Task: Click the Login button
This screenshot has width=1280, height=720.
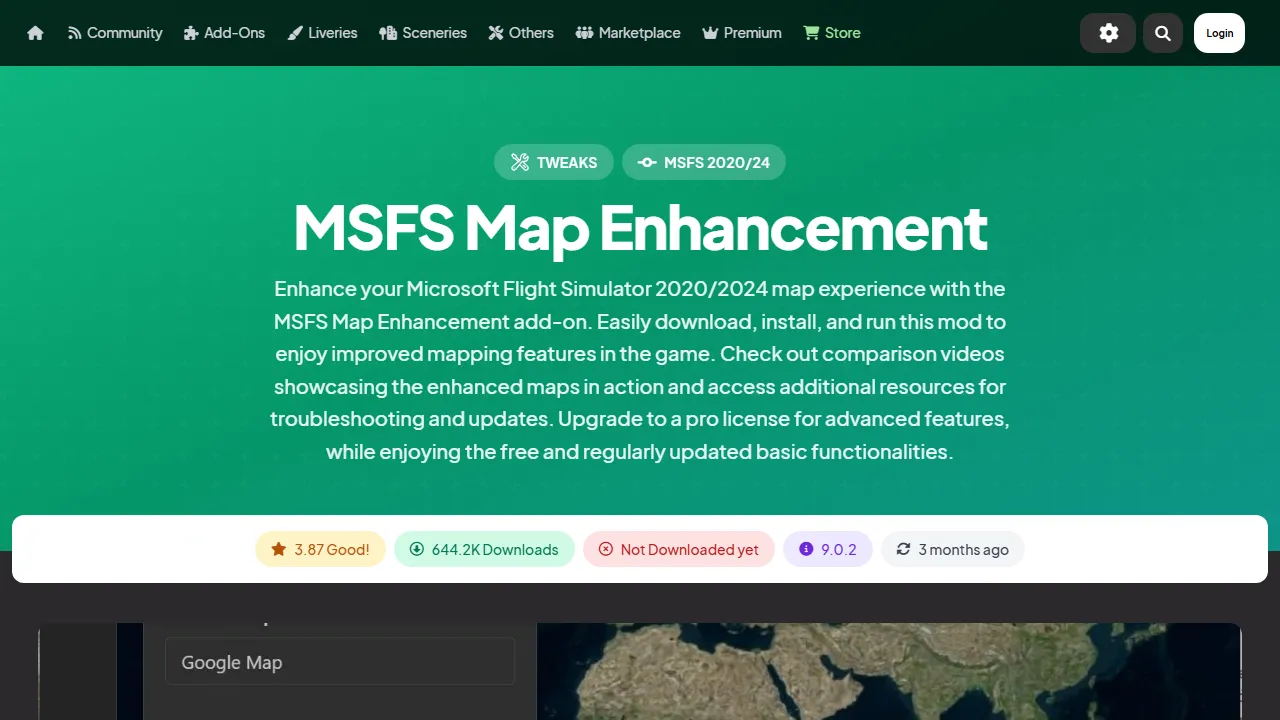Action: [1219, 32]
